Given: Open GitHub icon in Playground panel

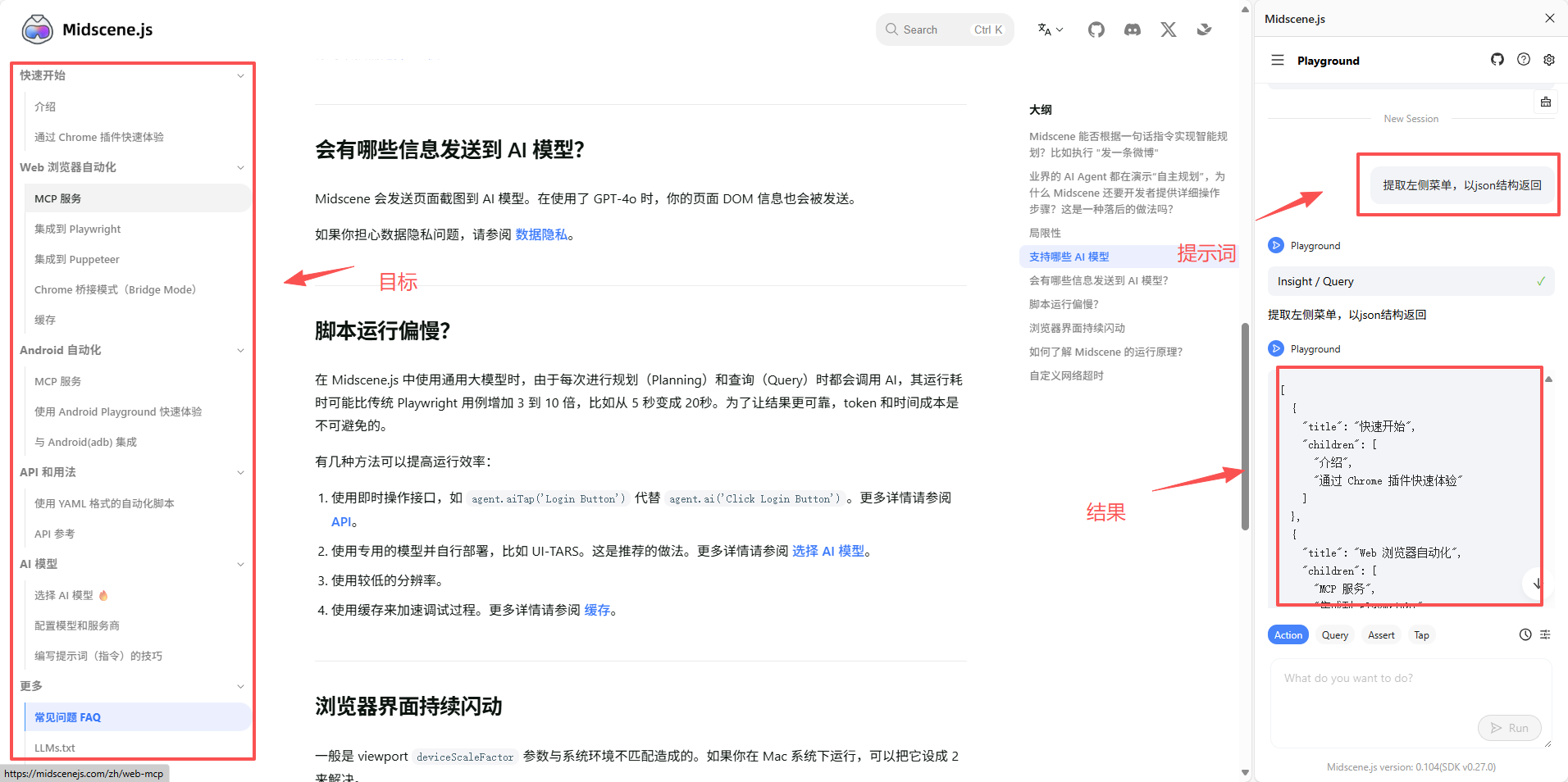Looking at the screenshot, I should pyautogui.click(x=1497, y=59).
